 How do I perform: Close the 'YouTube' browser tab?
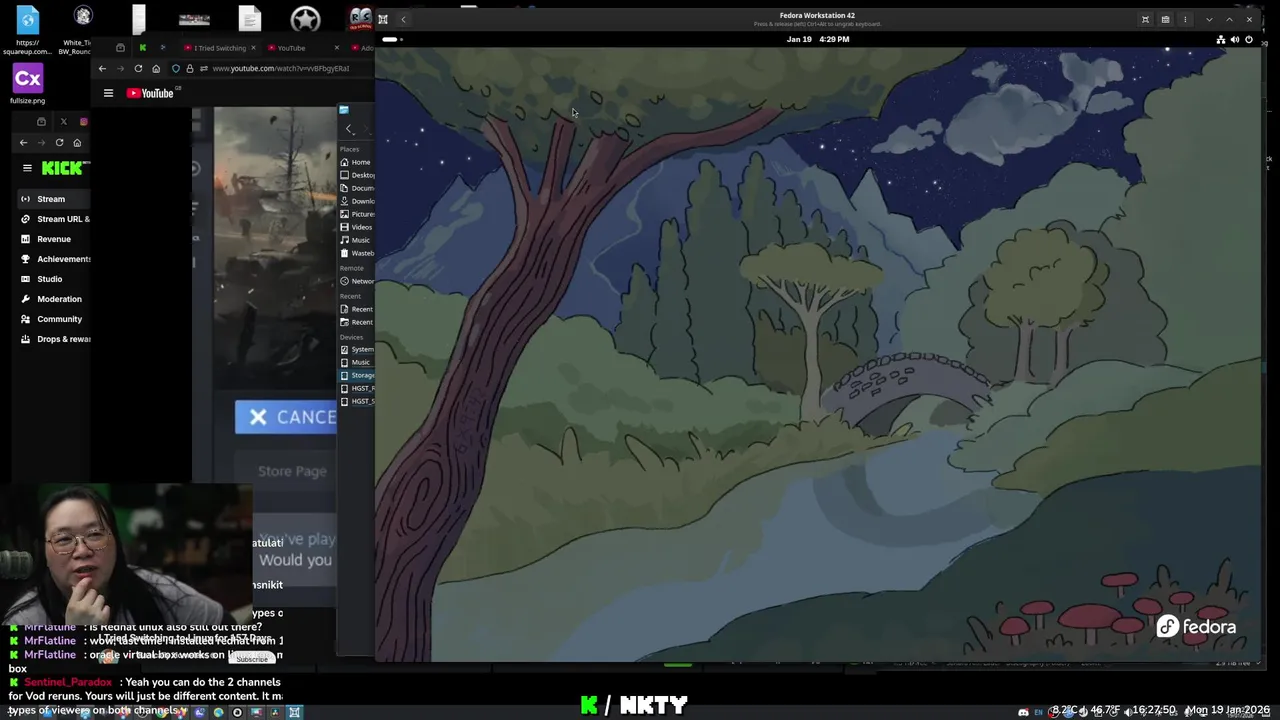click(x=336, y=48)
